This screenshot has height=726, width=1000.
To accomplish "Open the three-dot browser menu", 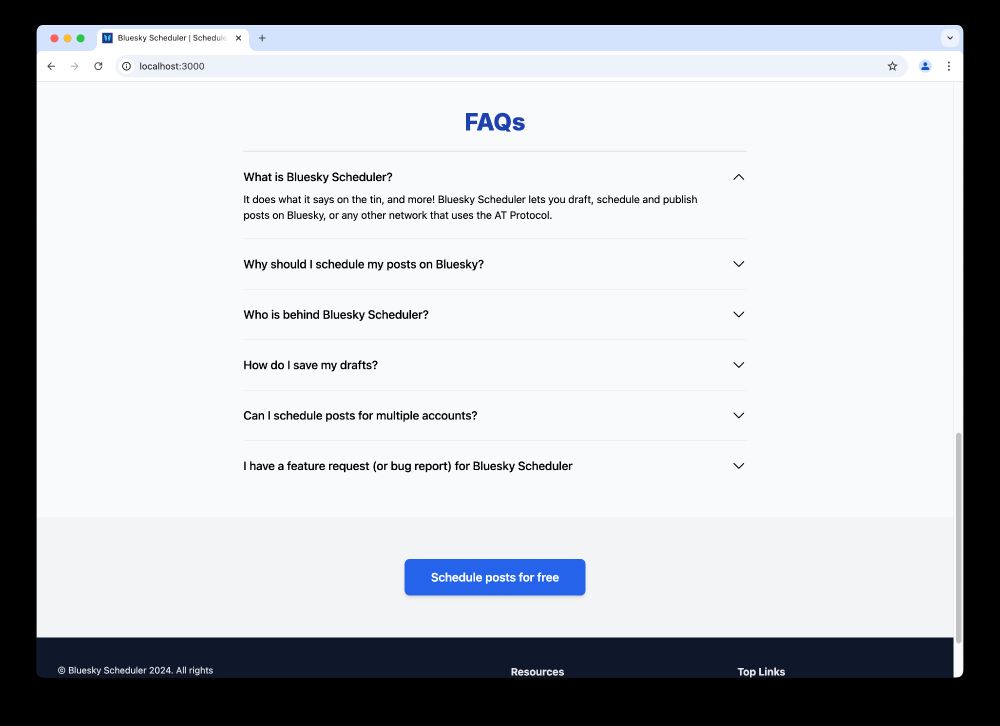I will click(948, 66).
